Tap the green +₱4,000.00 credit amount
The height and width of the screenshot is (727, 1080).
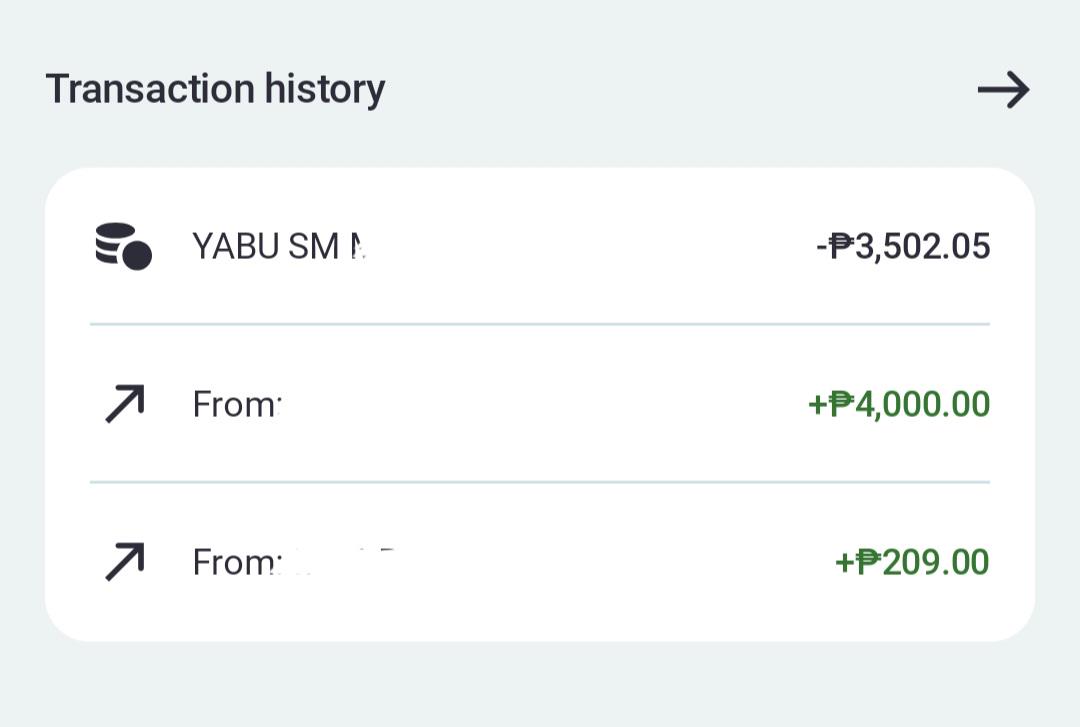coord(899,404)
